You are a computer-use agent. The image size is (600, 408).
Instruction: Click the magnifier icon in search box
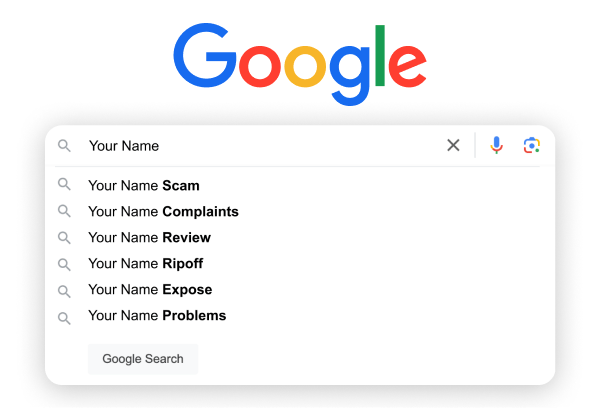pos(64,146)
